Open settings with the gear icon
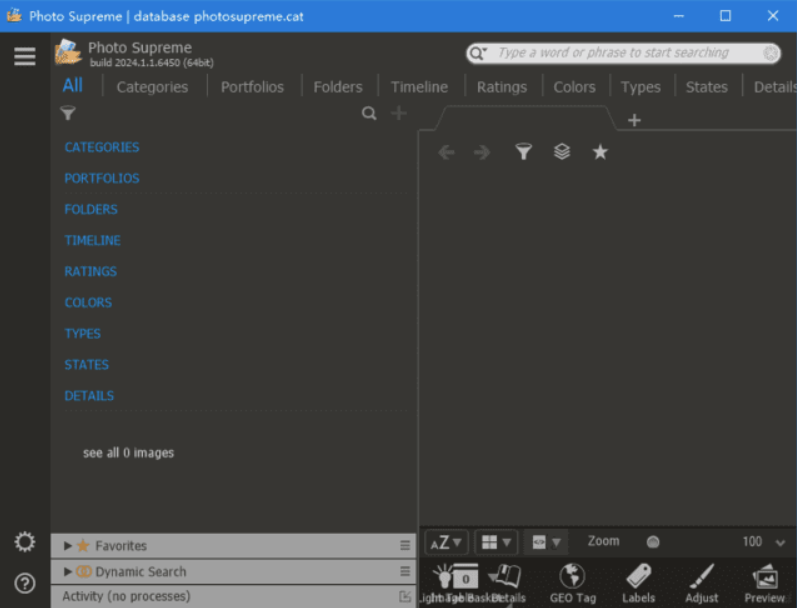 click(x=24, y=542)
